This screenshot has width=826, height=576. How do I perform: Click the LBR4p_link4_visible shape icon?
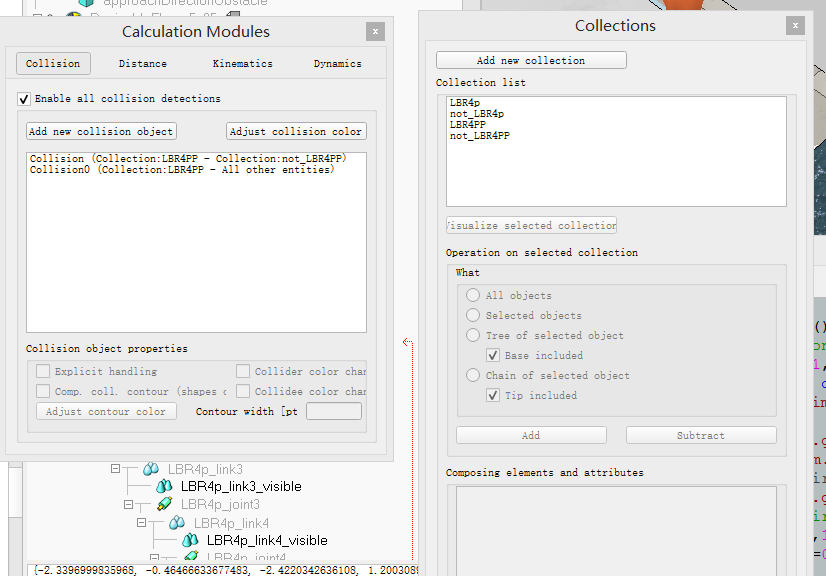click(x=191, y=538)
